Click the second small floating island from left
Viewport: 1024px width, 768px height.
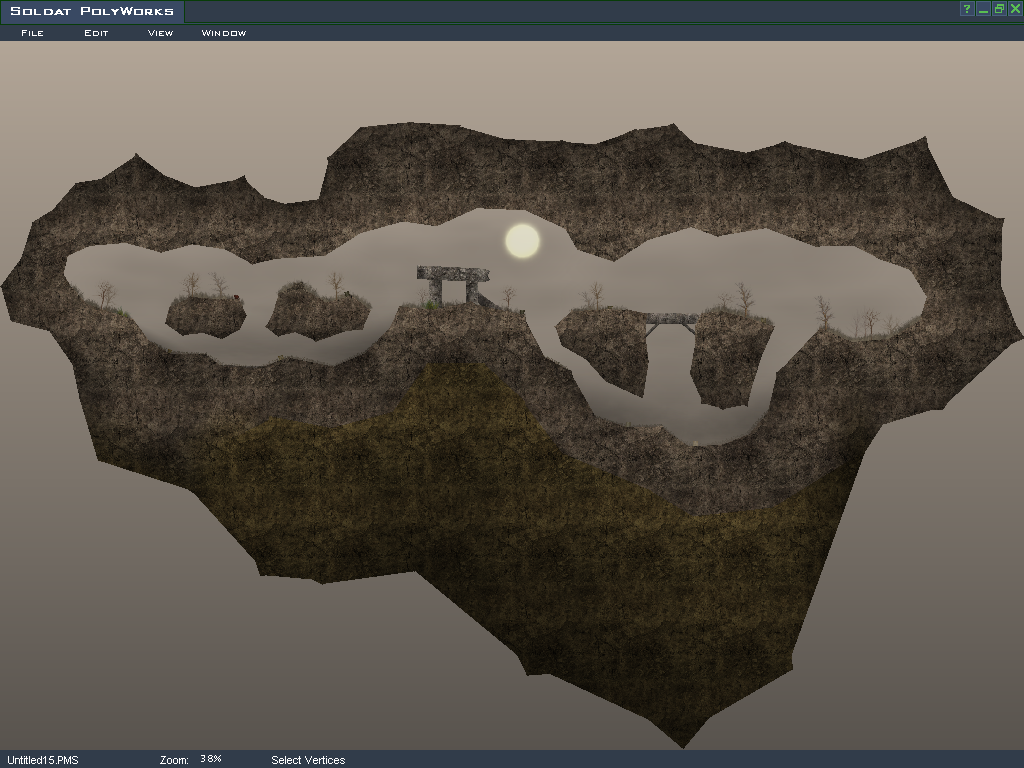(318, 312)
